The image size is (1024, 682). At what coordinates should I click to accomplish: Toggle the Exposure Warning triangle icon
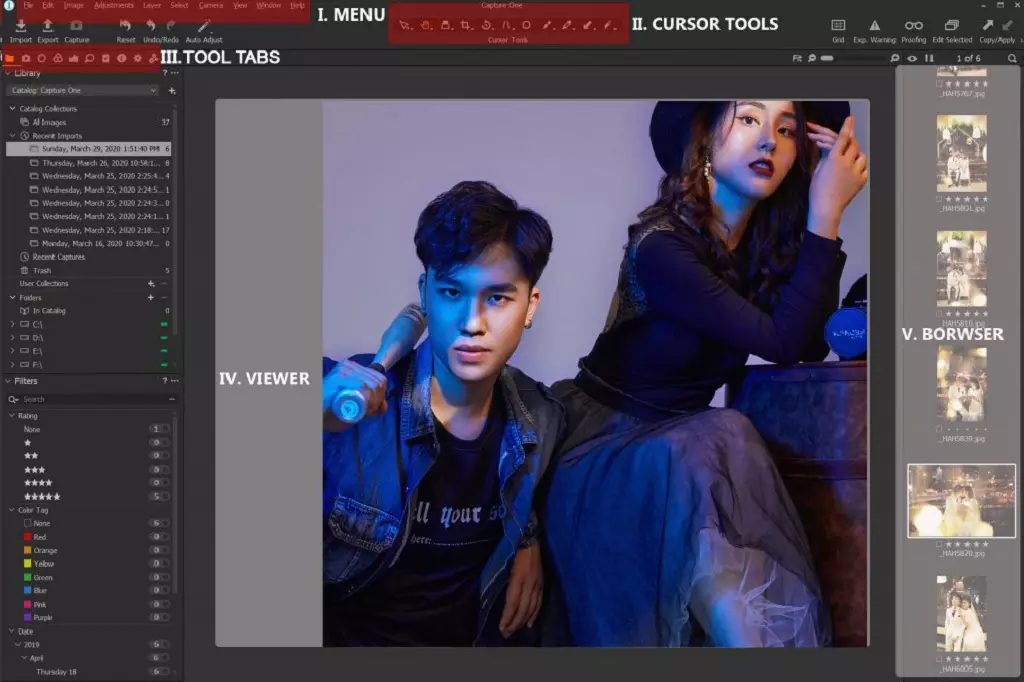874,25
